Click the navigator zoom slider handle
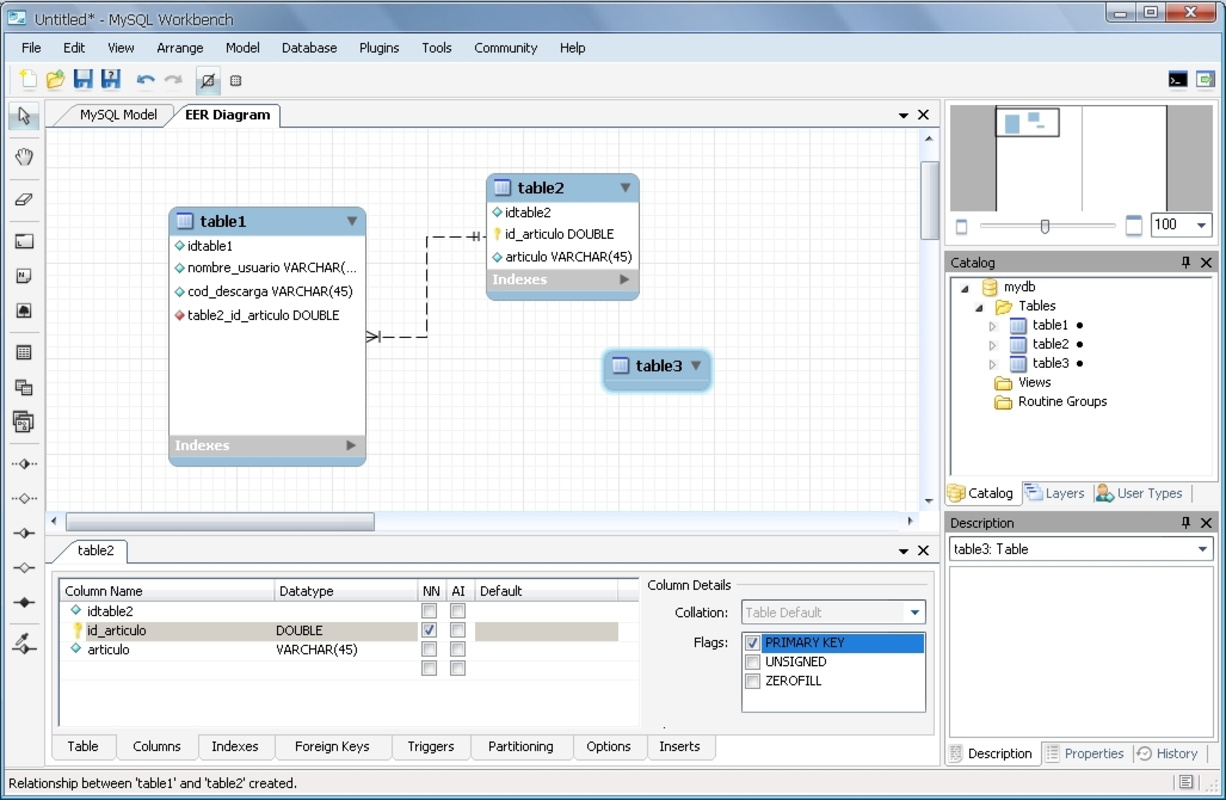This screenshot has width=1226, height=800. tap(1045, 226)
